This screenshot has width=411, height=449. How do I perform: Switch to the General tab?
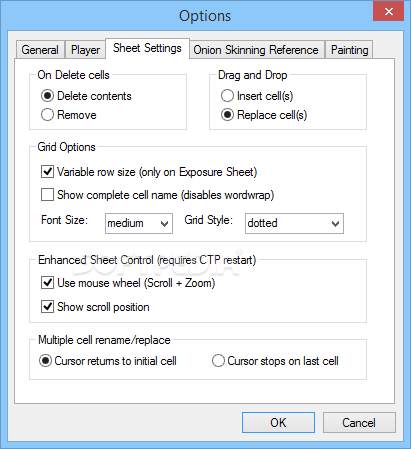coord(40,50)
